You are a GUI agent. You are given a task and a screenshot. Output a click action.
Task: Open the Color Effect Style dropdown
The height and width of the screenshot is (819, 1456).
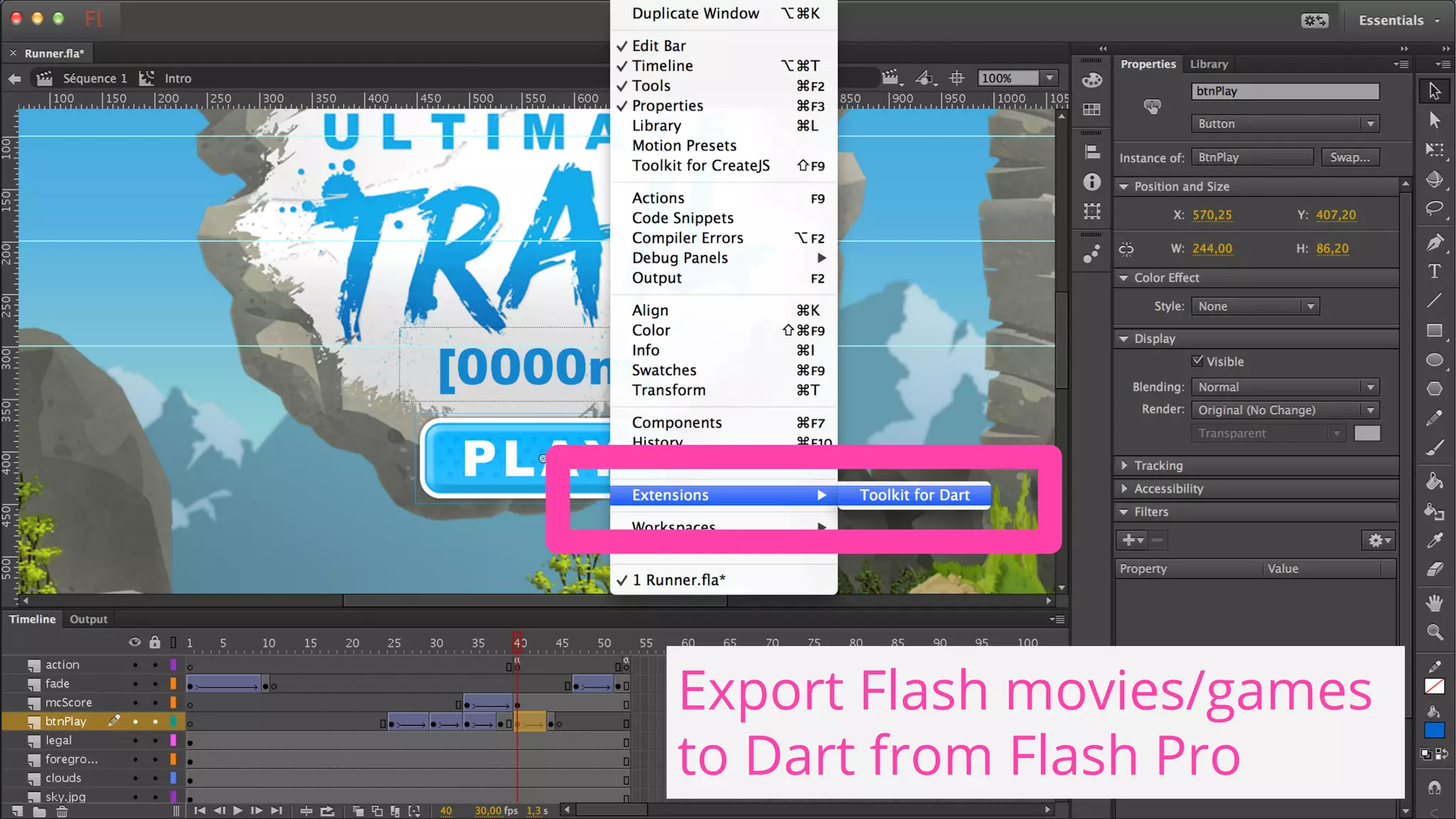coord(1256,306)
